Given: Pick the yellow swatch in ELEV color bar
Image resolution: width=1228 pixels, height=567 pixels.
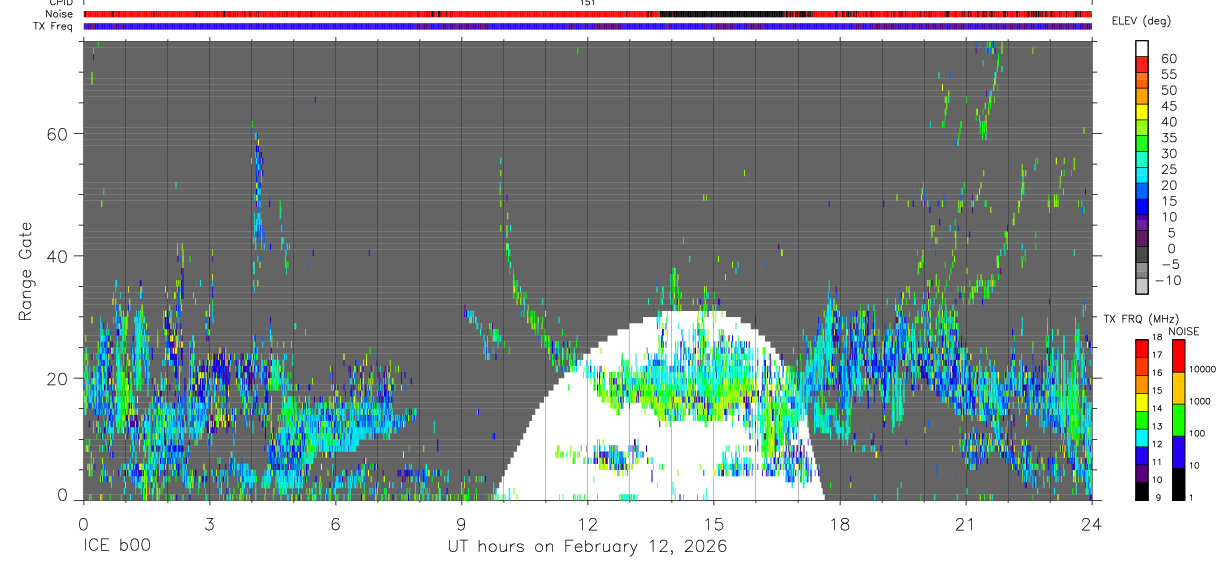Looking at the screenshot, I should [1143, 112].
